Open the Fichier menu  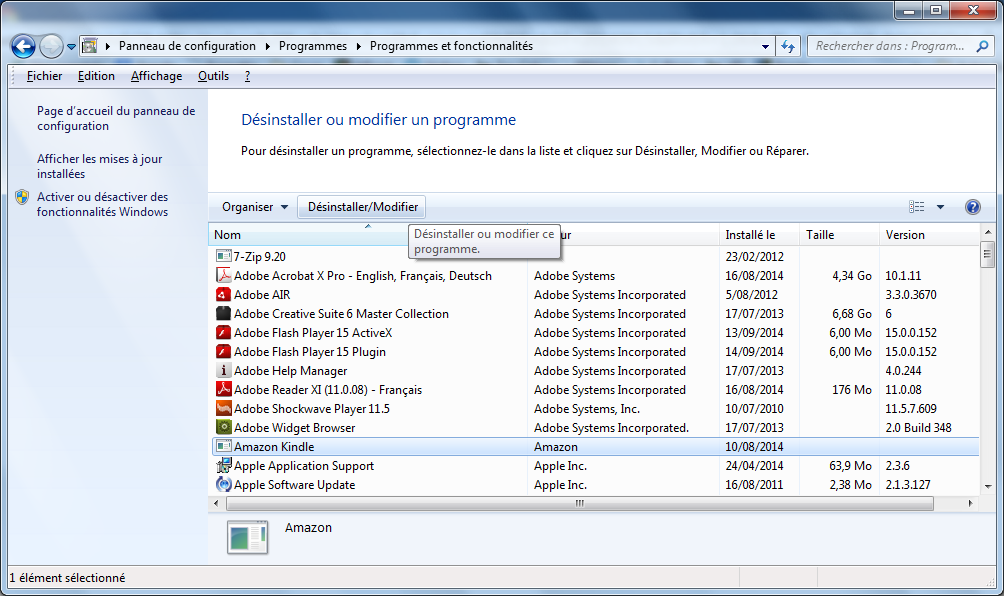coord(44,76)
